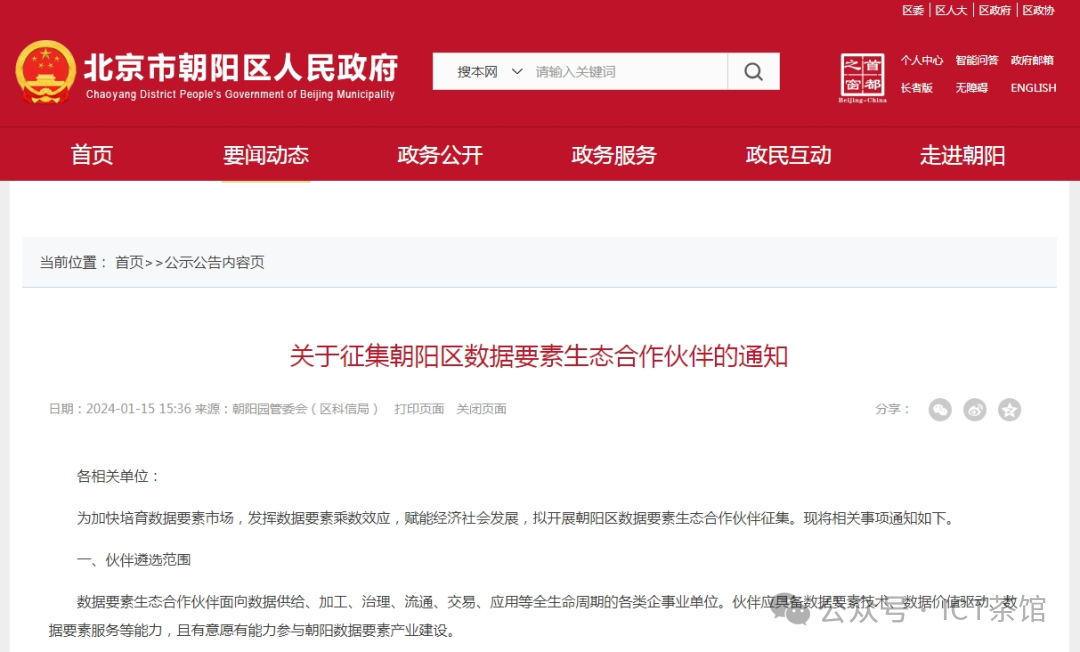Open the 走进朝阳 navigation item

962,155
